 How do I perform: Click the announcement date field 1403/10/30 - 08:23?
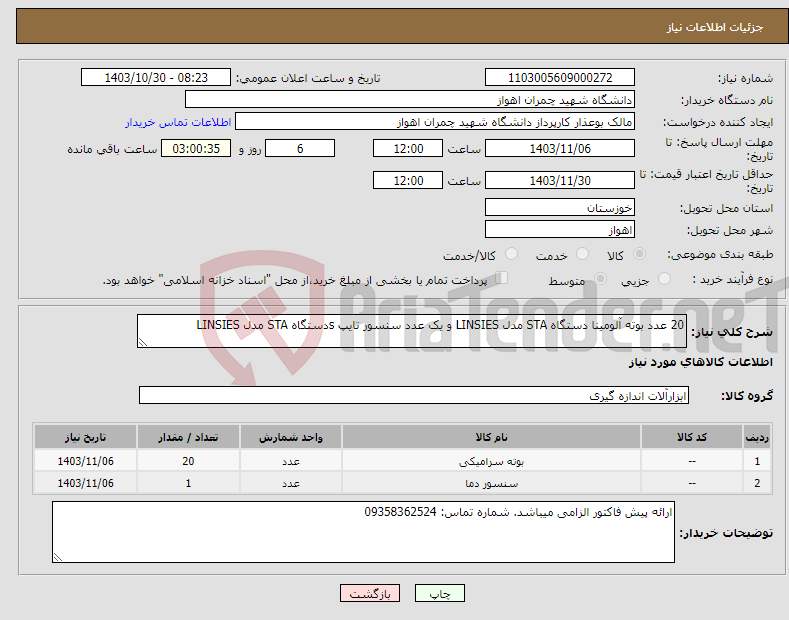155,78
